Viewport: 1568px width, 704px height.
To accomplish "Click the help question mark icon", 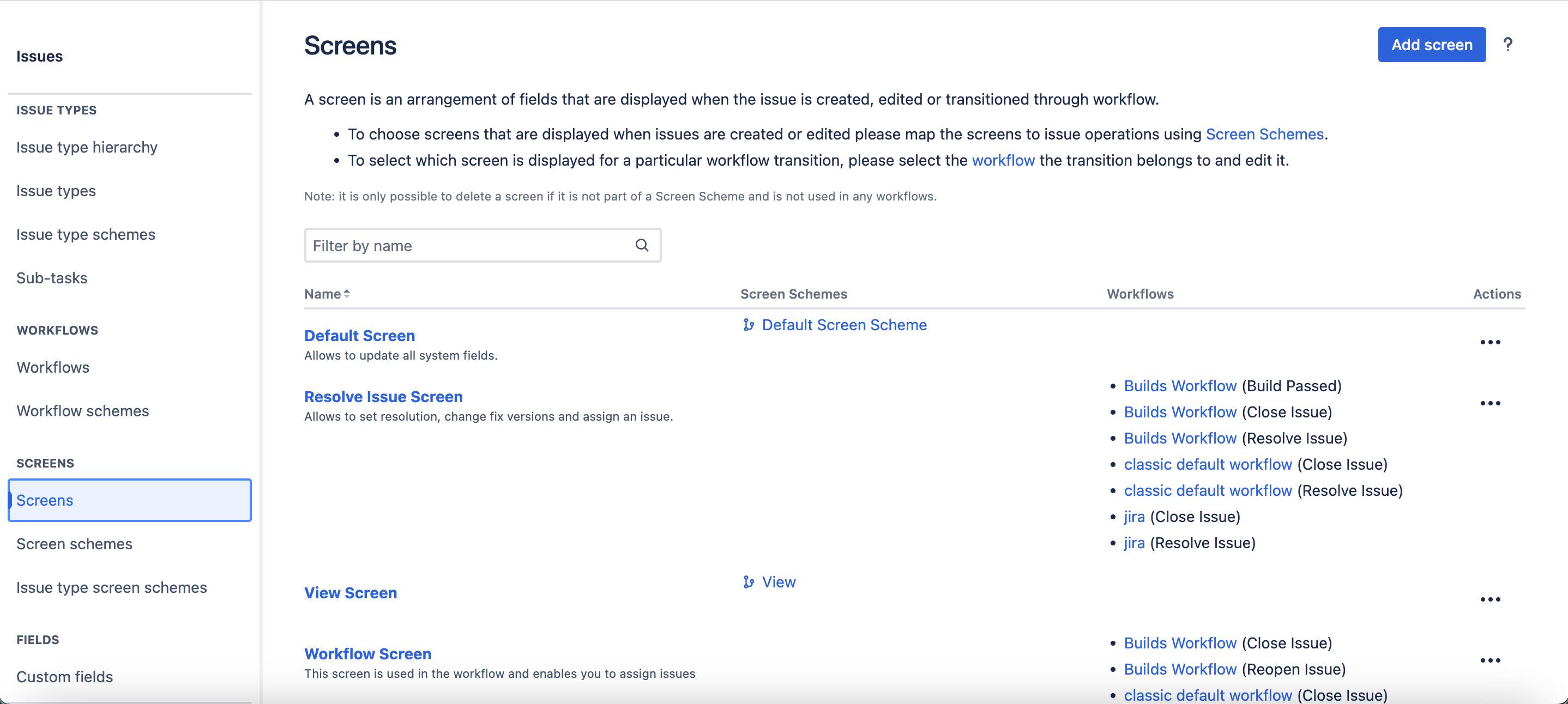I will (1509, 45).
